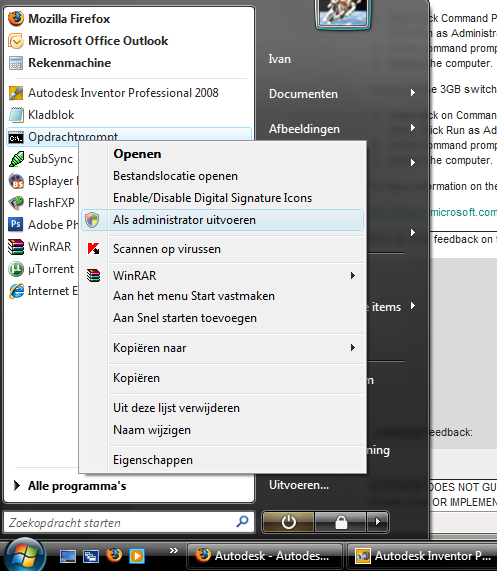Viewport: 497px width, 571px height.
Task: Click the Mozilla Firefox icon in Start menu
Action: pos(16,19)
